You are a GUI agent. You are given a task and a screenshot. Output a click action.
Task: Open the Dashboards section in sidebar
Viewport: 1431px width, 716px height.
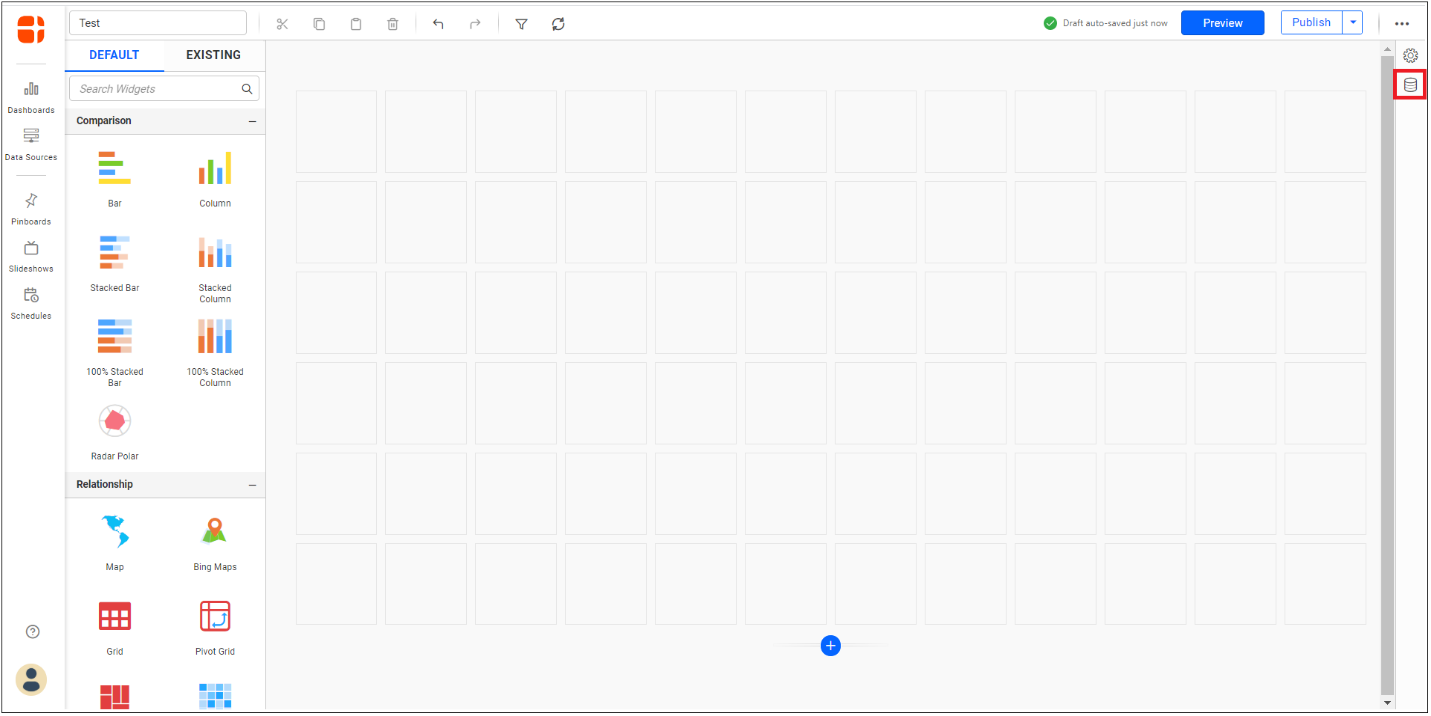point(31,97)
